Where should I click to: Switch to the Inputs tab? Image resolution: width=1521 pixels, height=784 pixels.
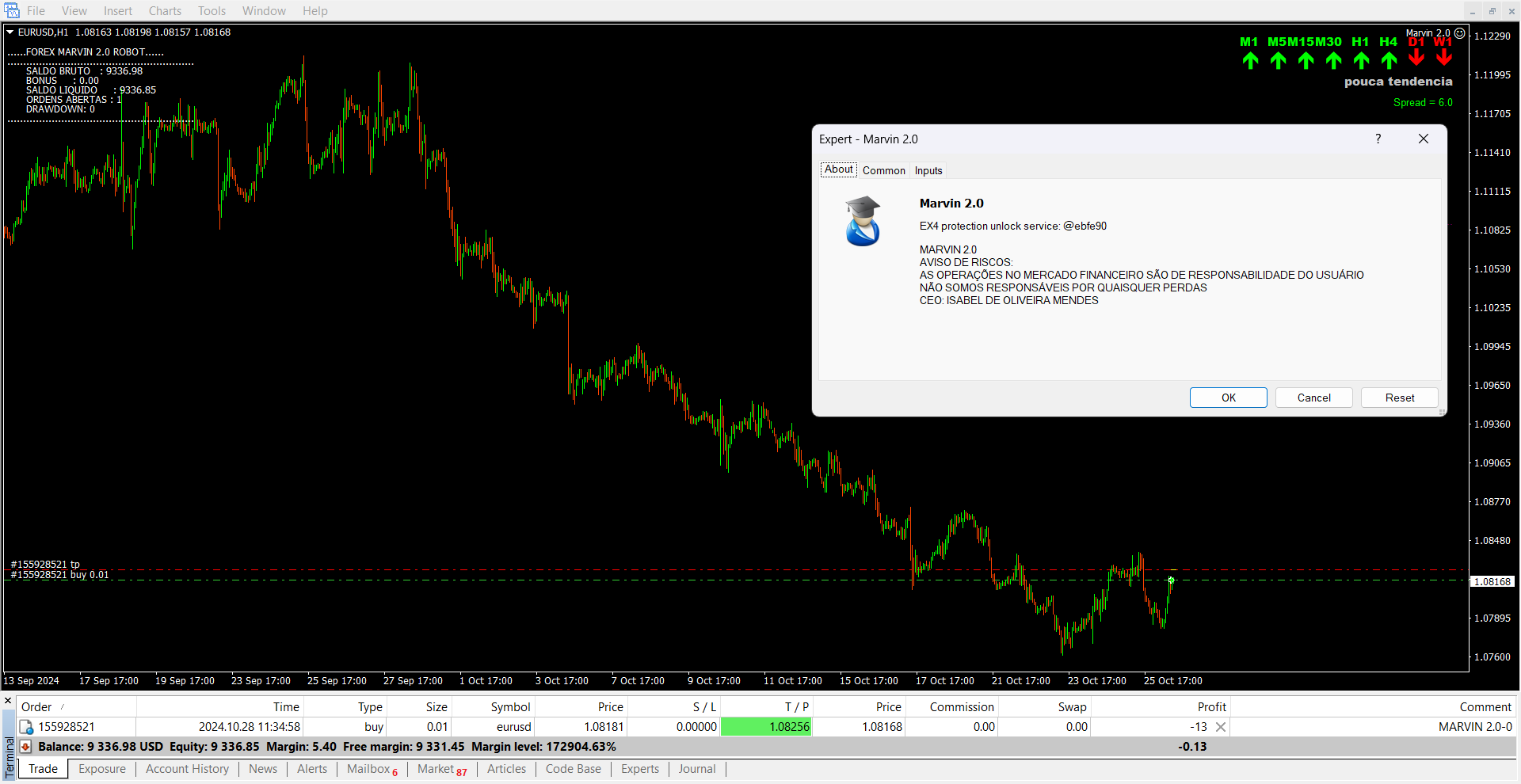(x=928, y=170)
